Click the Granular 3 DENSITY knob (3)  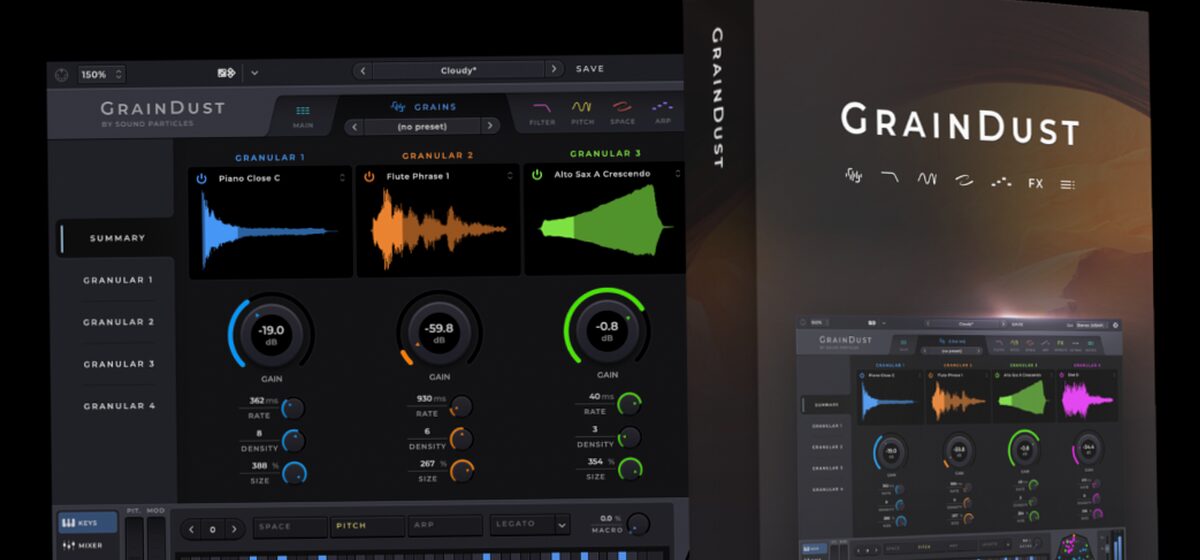[629, 437]
